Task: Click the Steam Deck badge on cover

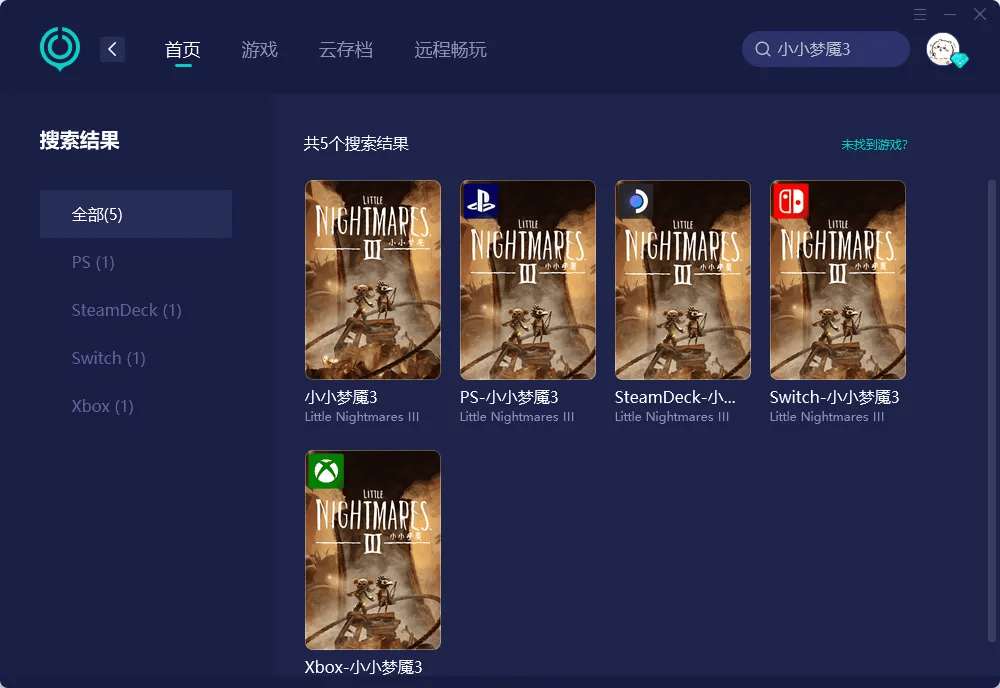Action: 635,201
